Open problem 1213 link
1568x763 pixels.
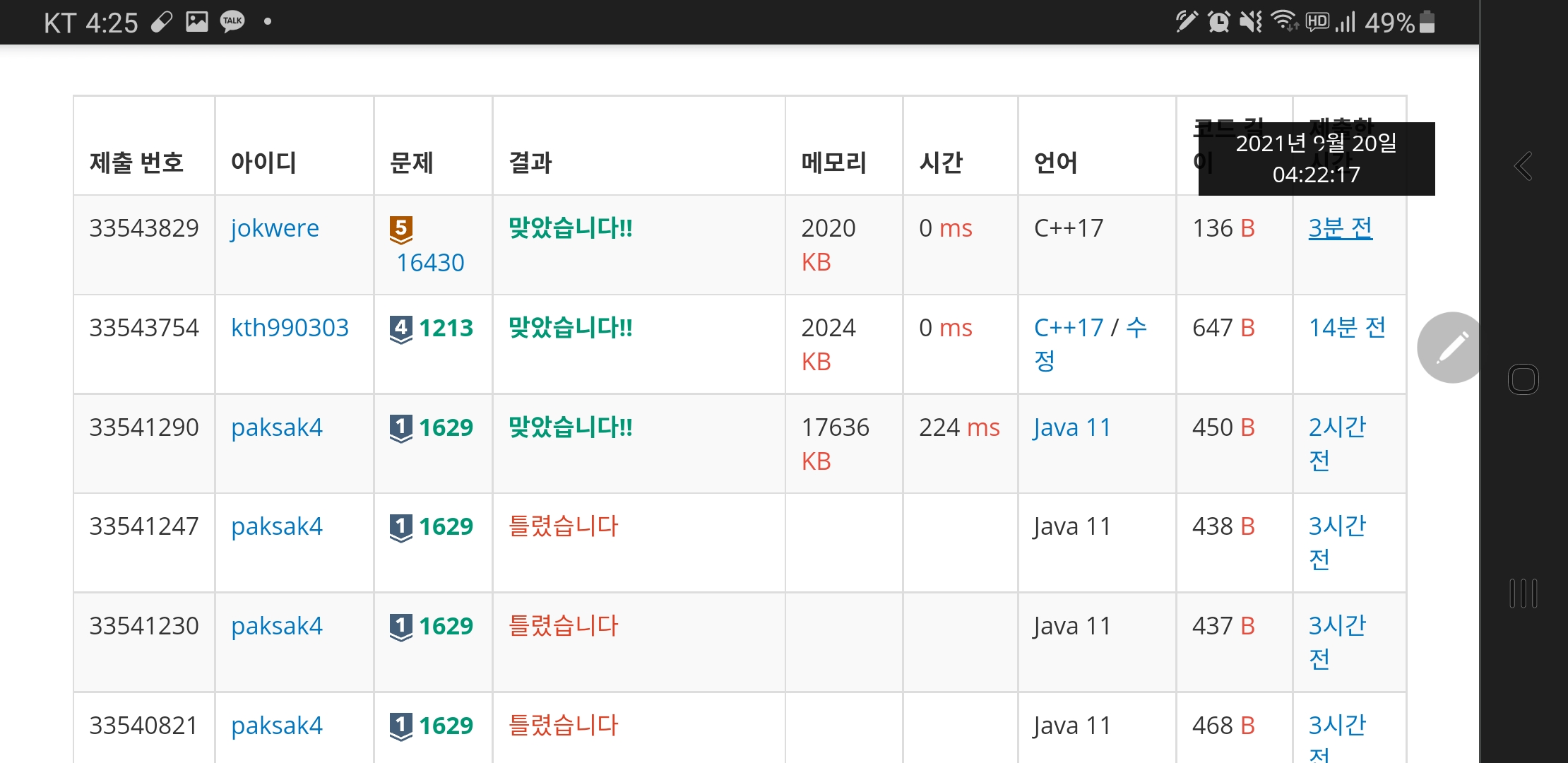[x=446, y=328]
